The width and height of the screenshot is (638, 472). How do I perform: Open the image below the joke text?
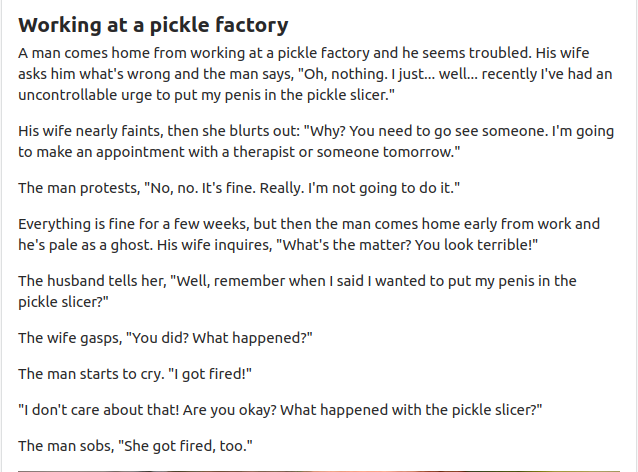click(x=319, y=471)
